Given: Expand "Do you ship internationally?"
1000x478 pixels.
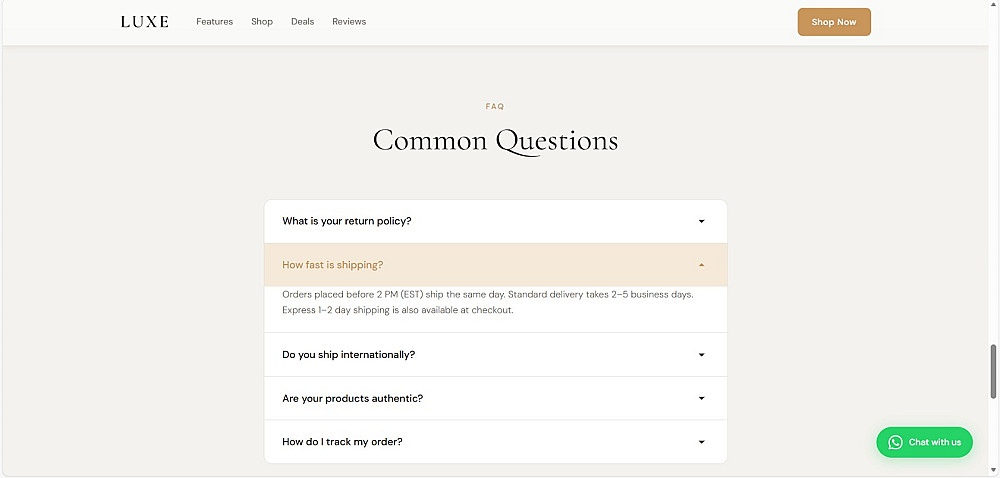Looking at the screenshot, I should (348, 355).
